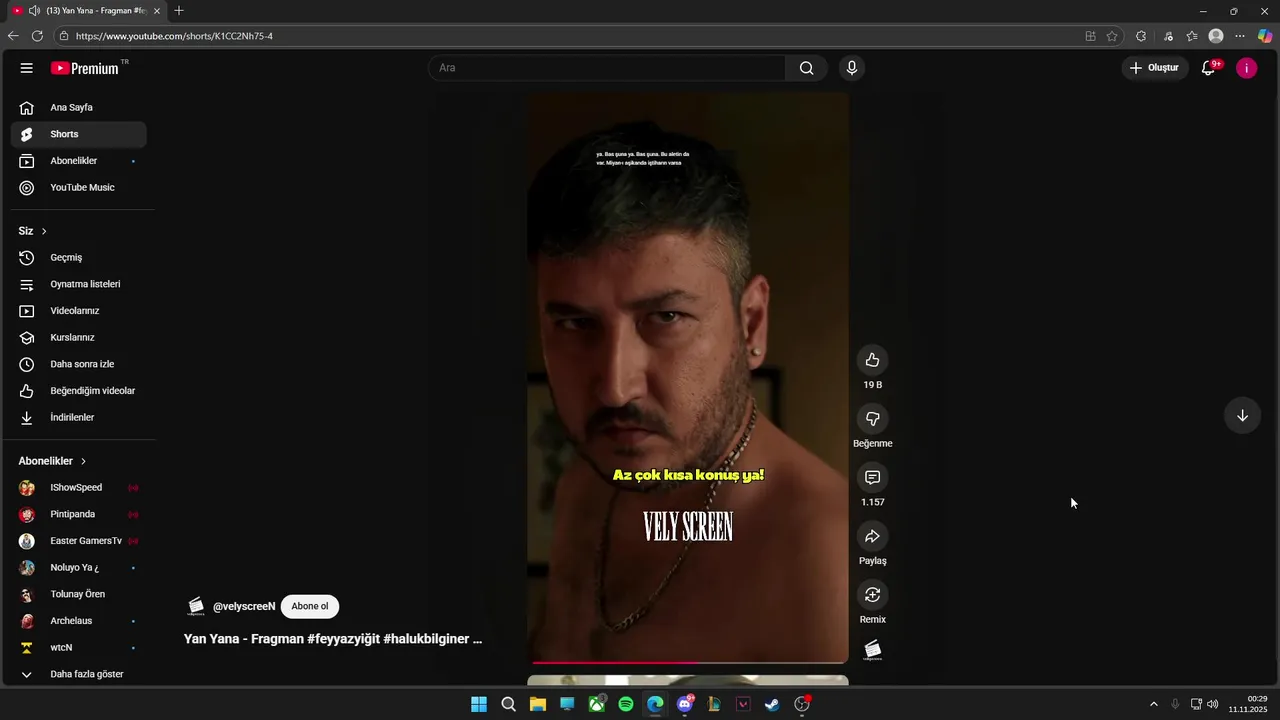The image size is (1280, 720).
Task: Open Kurslarınız in the sidebar
Action: click(79, 337)
